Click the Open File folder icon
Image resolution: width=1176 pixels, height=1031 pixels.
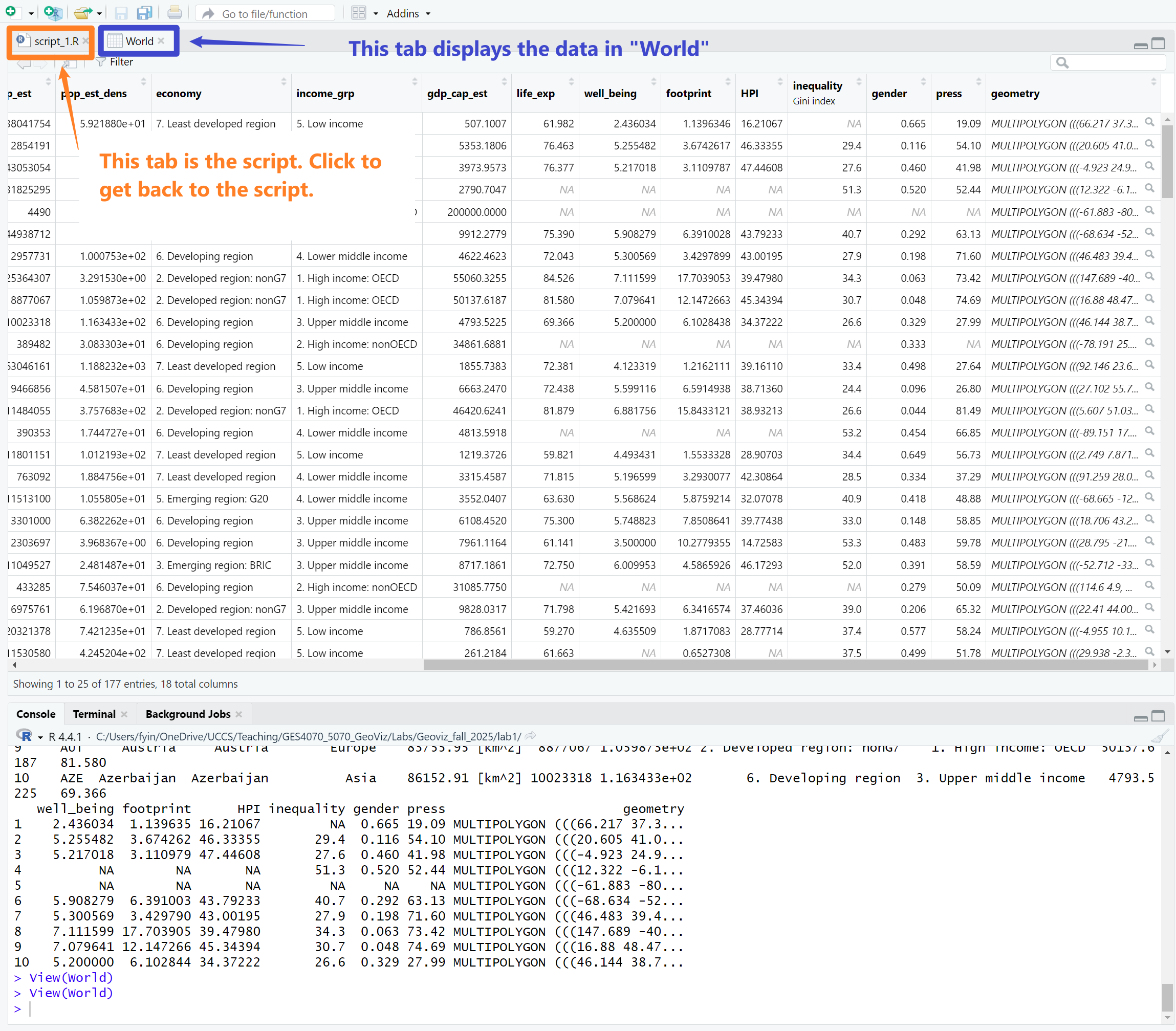tap(82, 13)
